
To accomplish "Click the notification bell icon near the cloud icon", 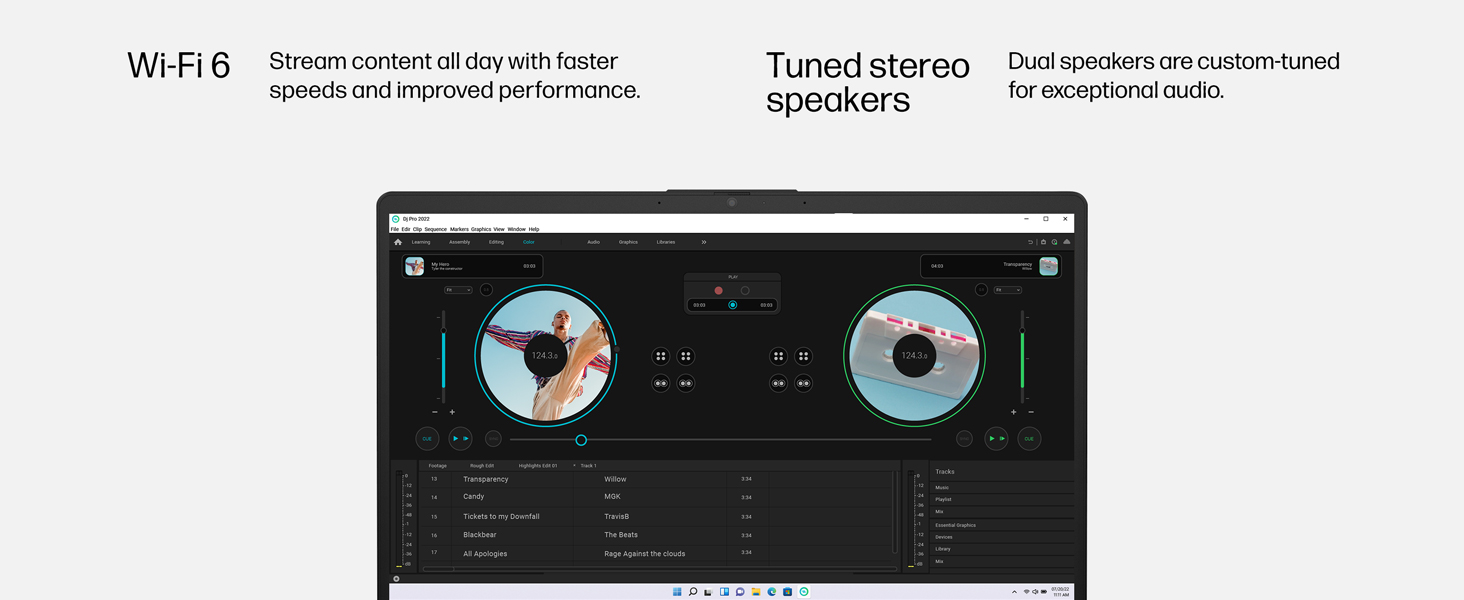I will pyautogui.click(x=1043, y=242).
